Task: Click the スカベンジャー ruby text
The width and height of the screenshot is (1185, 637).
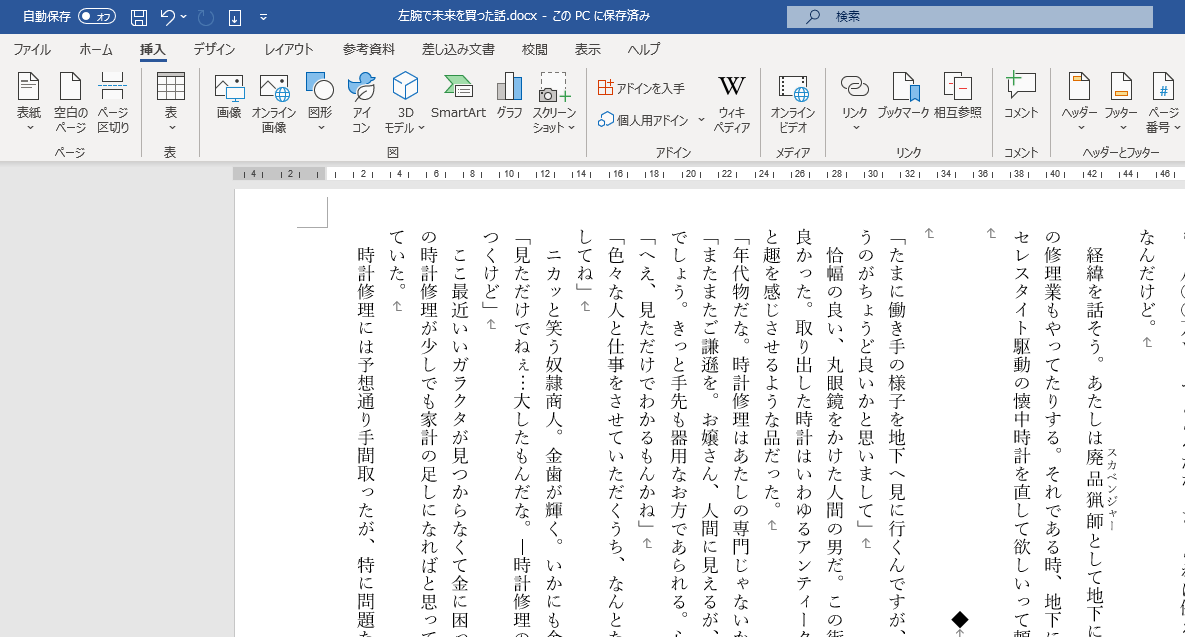Action: click(1112, 488)
